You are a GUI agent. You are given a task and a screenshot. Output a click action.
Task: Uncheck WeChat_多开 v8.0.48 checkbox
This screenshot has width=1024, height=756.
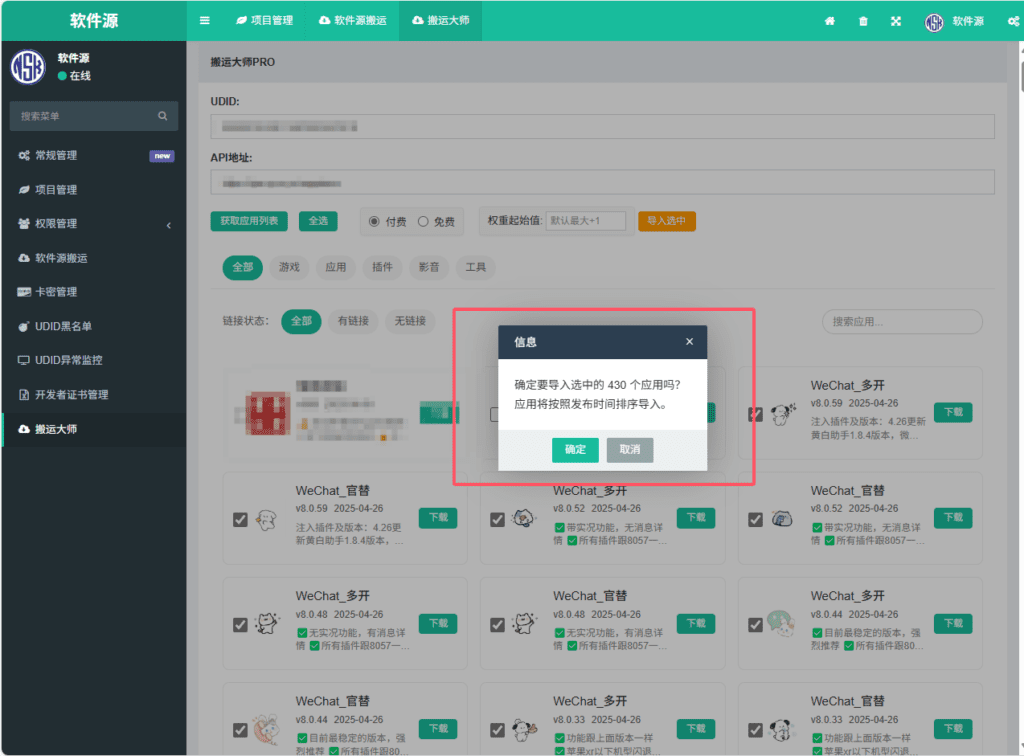[240, 625]
